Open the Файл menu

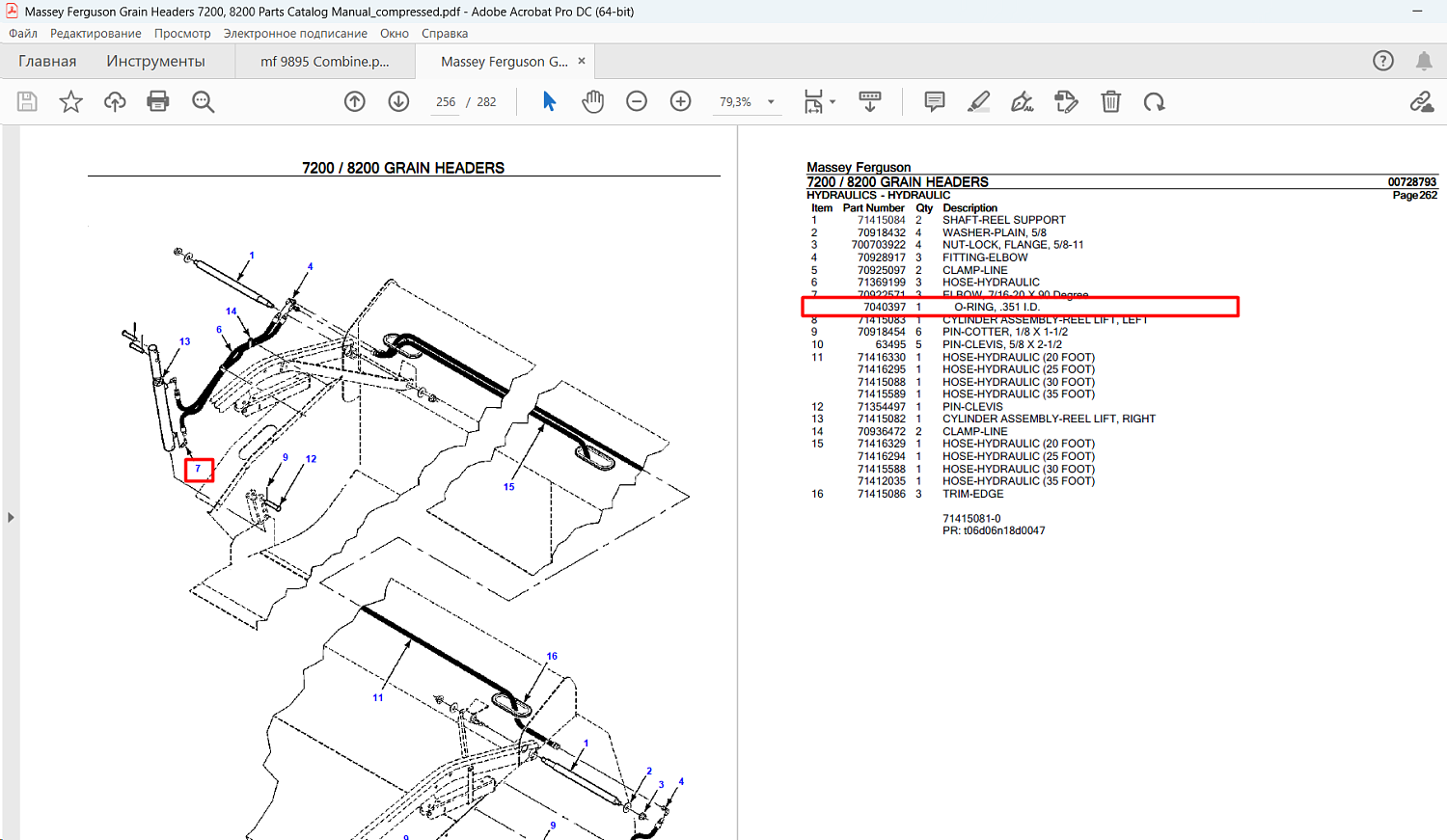tap(23, 33)
